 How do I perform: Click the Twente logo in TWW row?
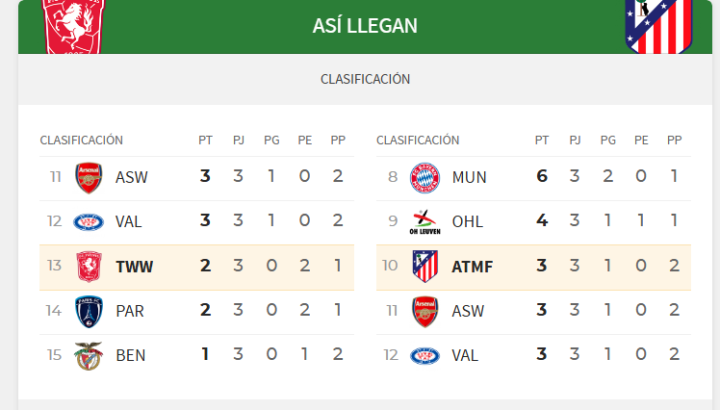point(89,267)
